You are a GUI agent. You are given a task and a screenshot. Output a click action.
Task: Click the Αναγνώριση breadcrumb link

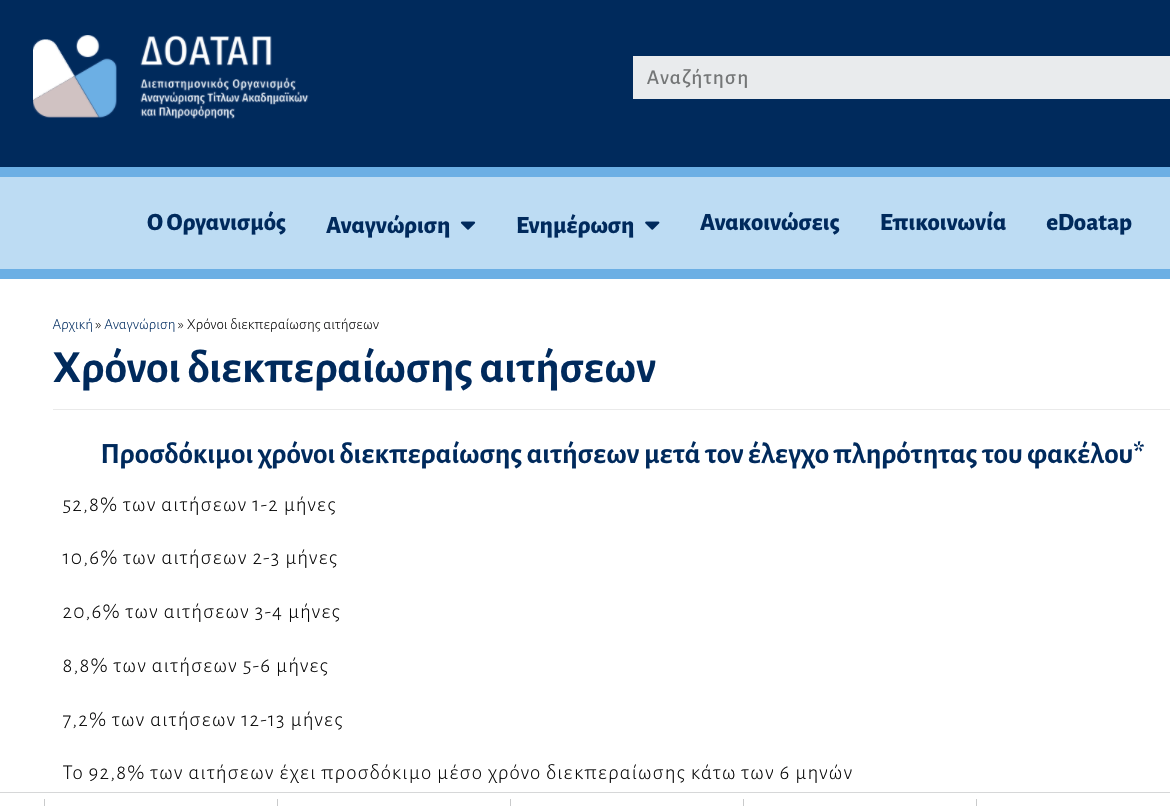pos(142,324)
